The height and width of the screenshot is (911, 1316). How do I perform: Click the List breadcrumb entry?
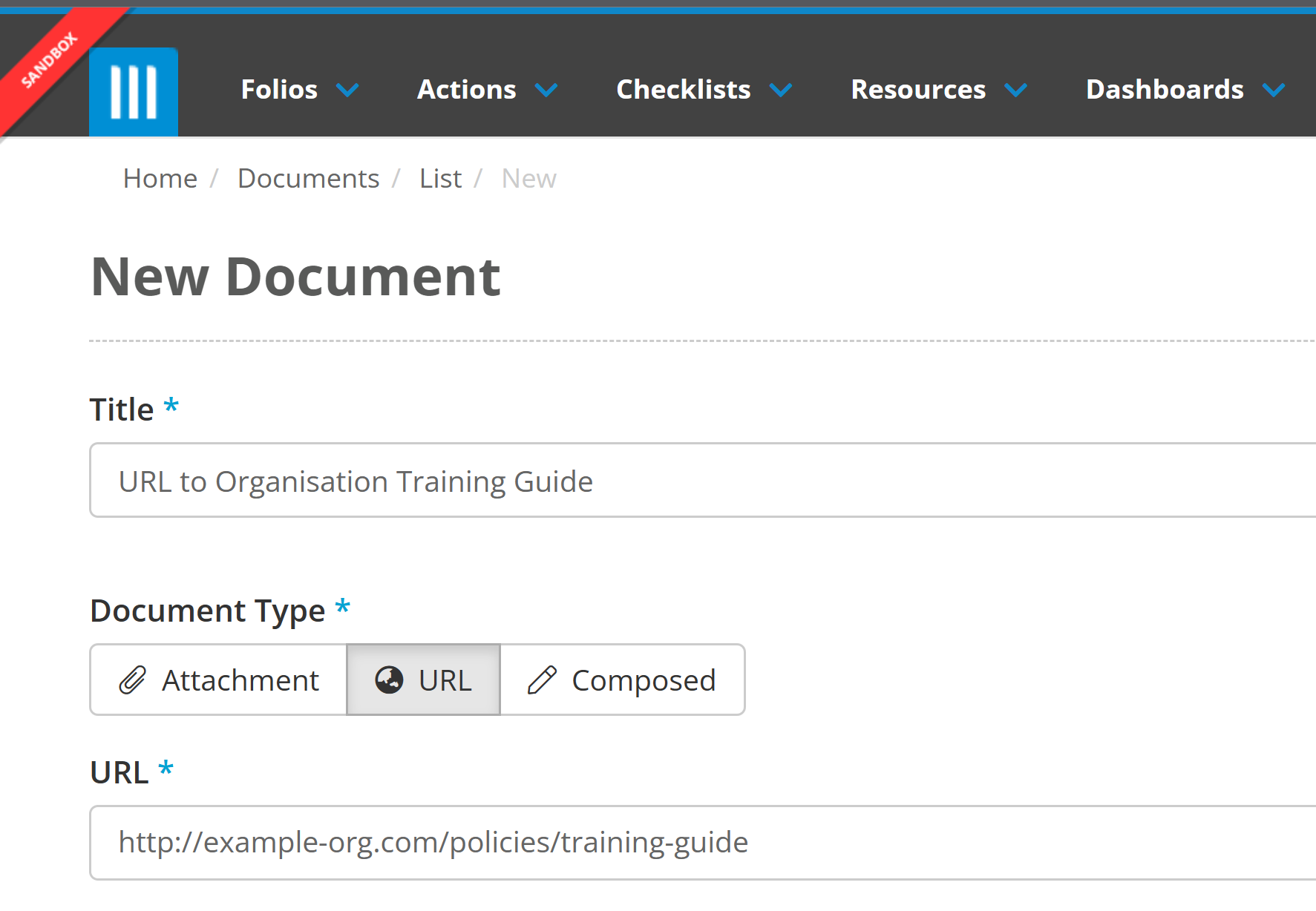(439, 178)
